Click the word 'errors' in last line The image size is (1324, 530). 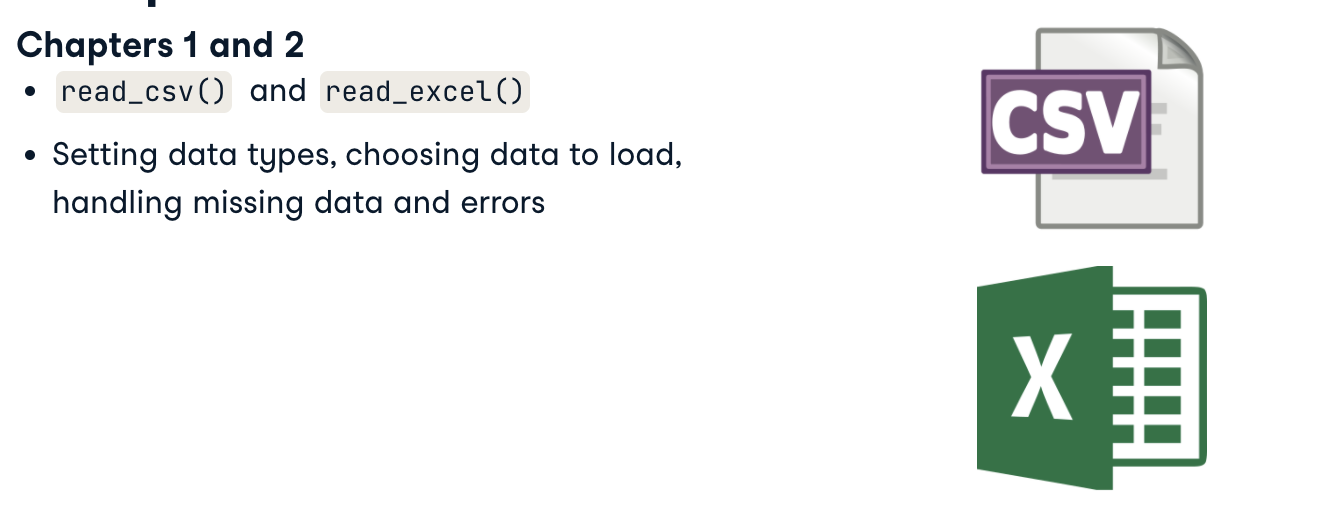coord(503,203)
